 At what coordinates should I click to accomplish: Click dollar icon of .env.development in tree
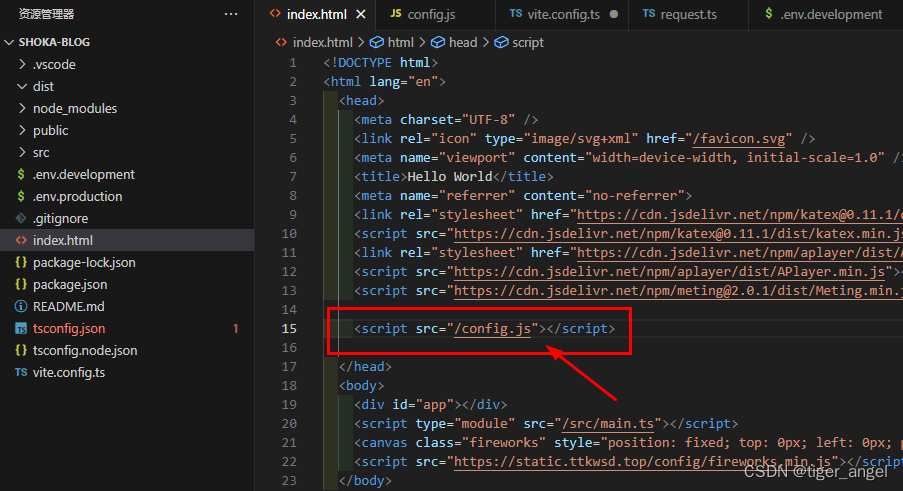tap(21, 174)
